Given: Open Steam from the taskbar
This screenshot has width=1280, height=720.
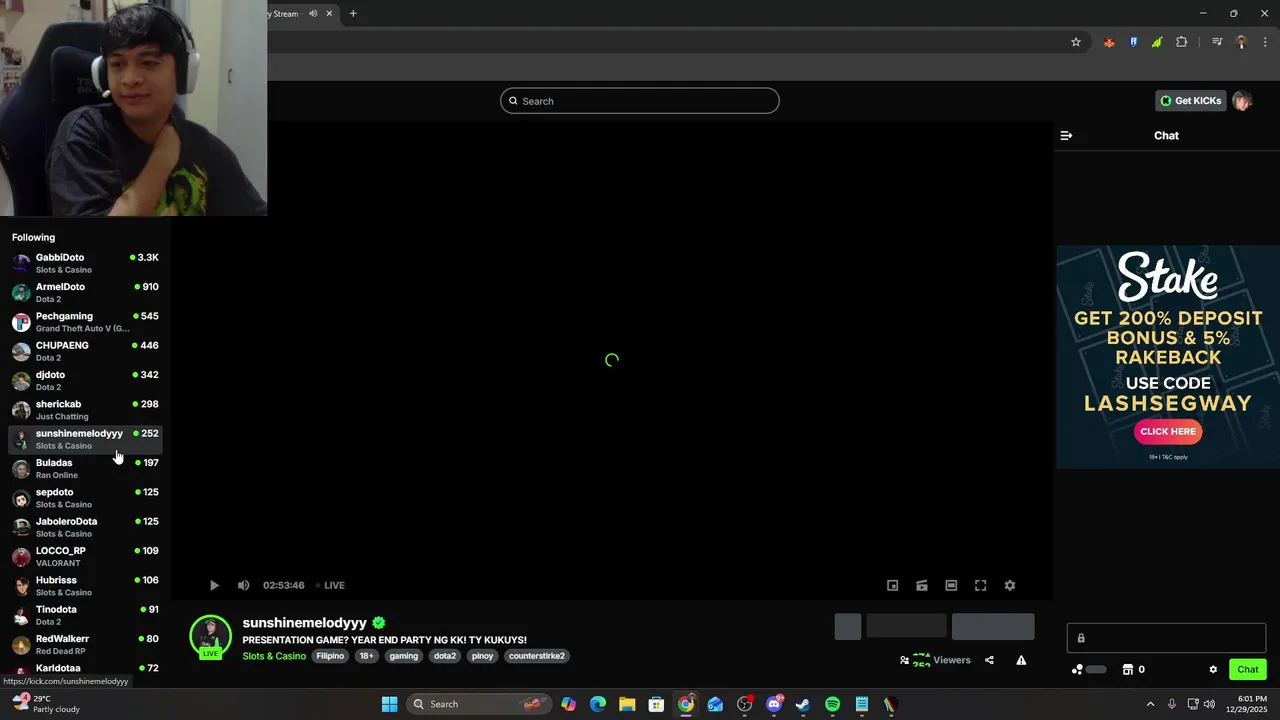Looking at the screenshot, I should click(803, 704).
